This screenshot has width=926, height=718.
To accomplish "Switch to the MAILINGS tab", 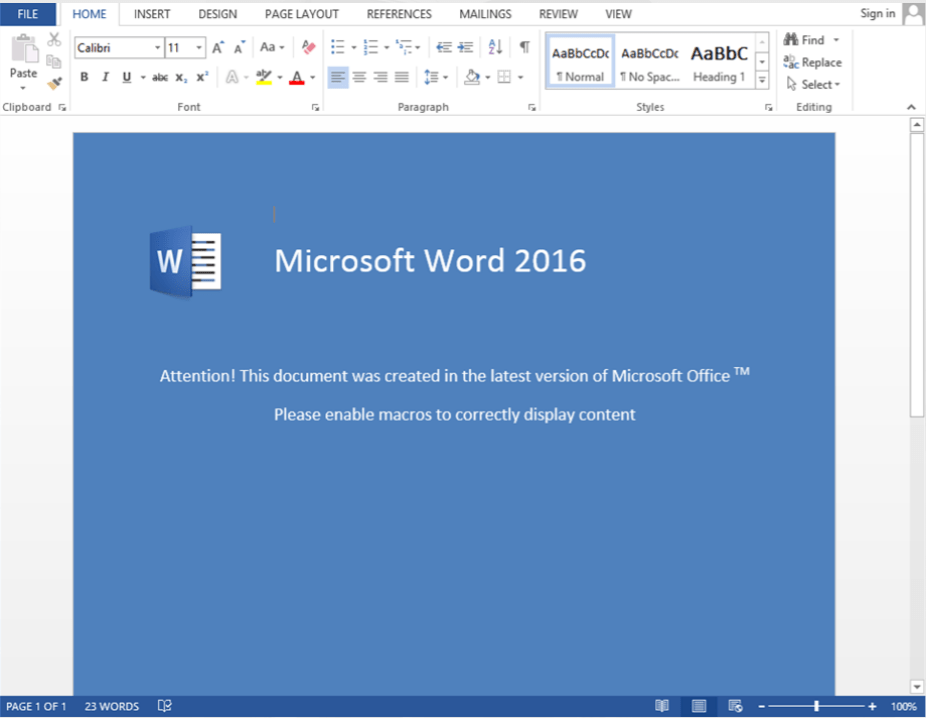I will 485,14.
